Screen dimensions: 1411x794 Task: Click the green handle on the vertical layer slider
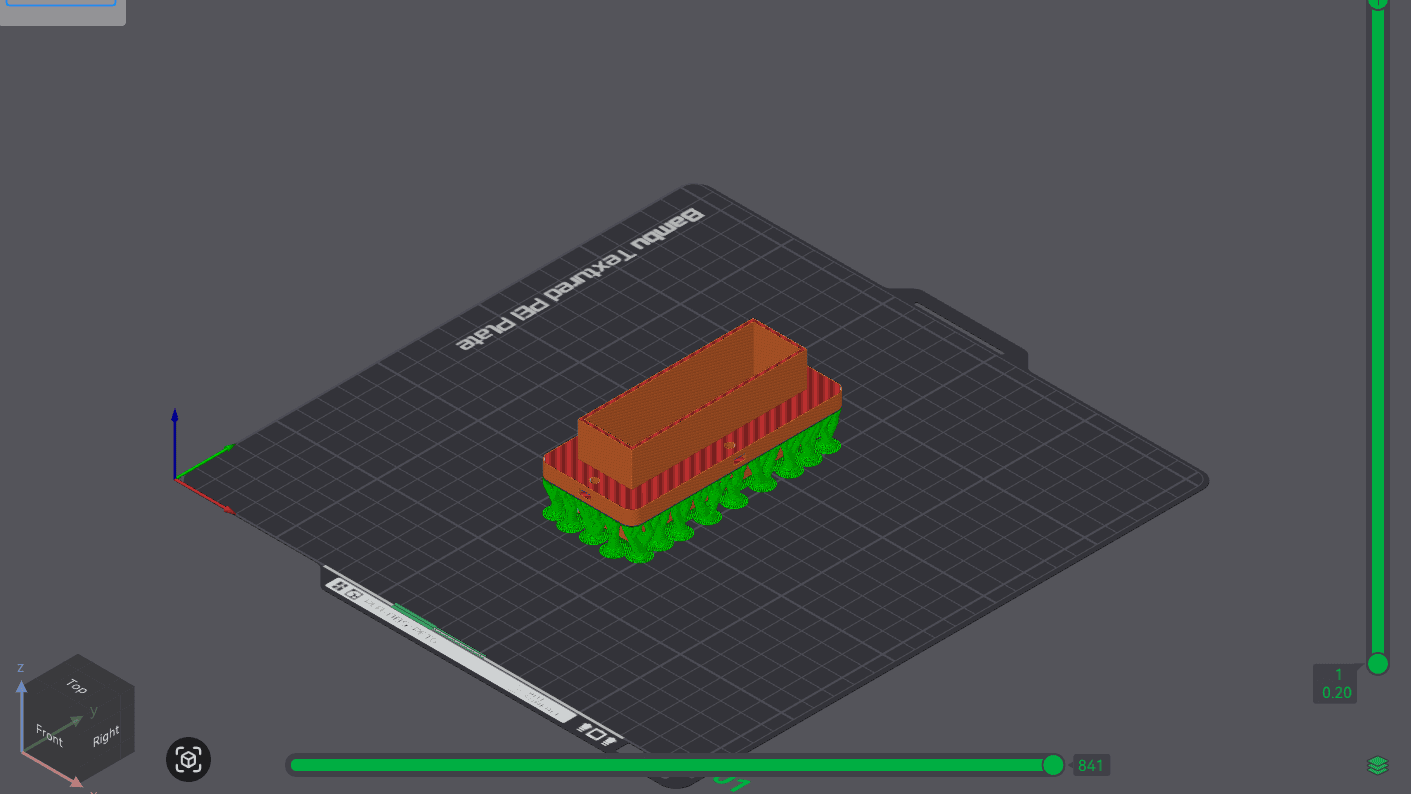tap(1378, 663)
